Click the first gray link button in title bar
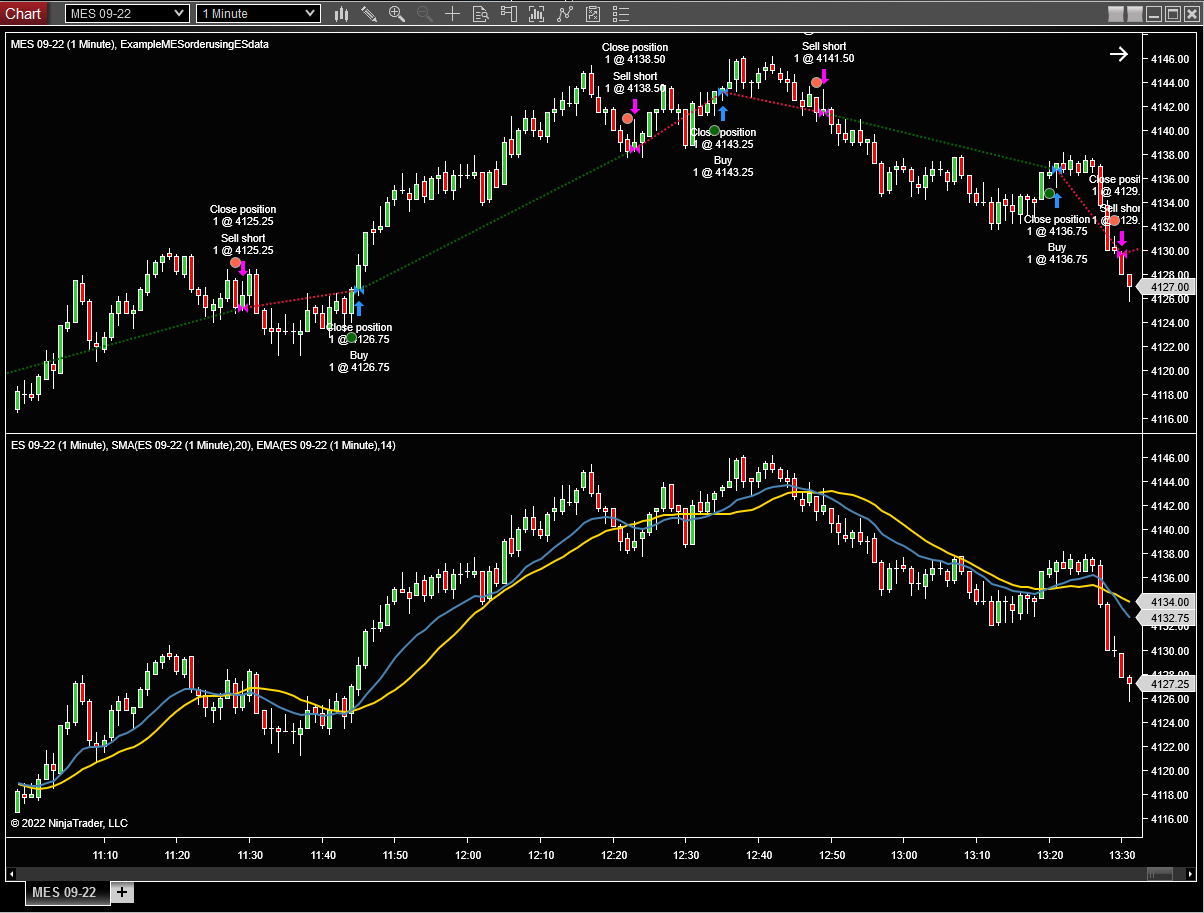Image resolution: width=1204 pixels, height=913 pixels. tap(1117, 14)
